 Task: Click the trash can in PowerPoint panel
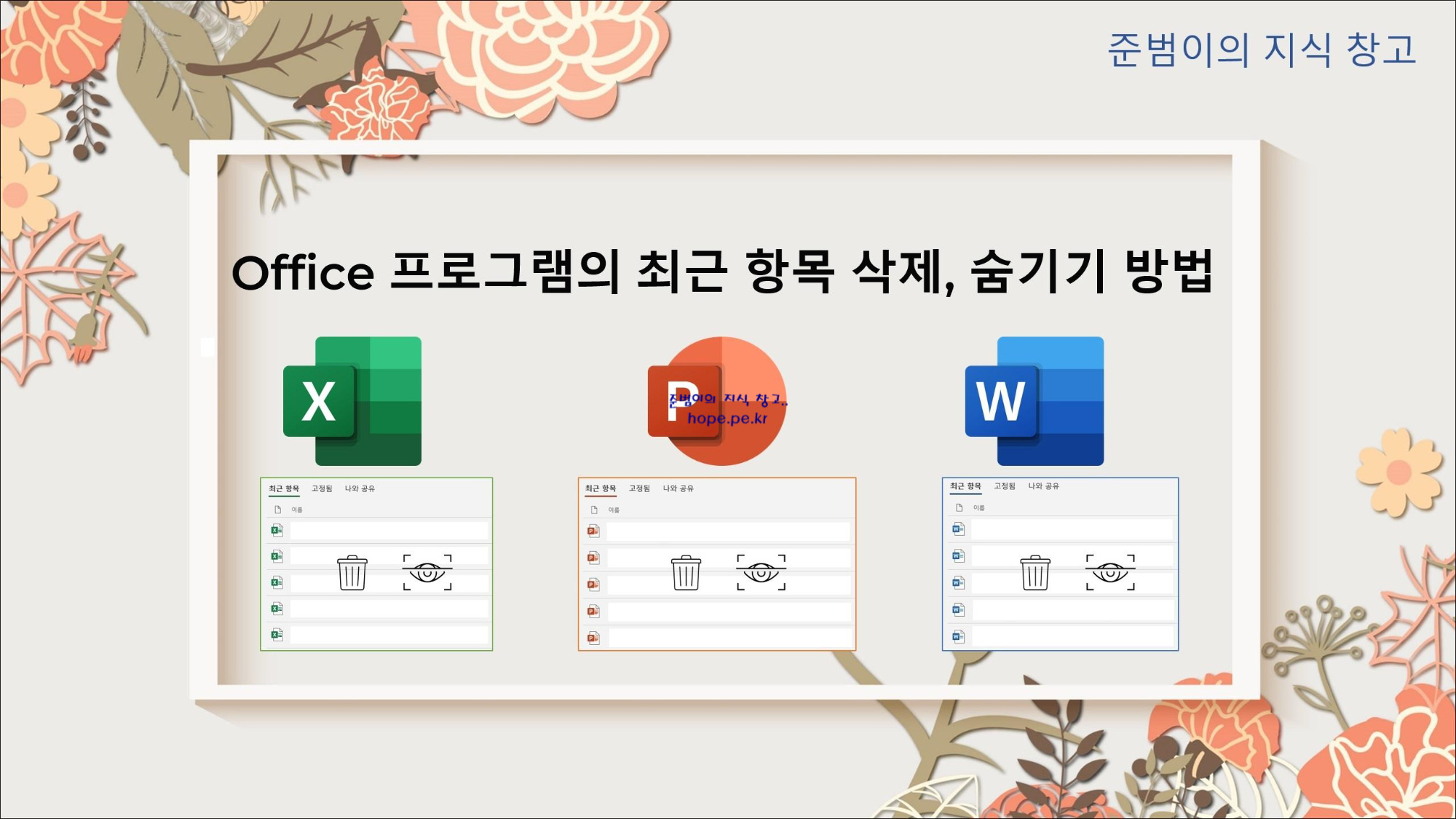coord(686,572)
